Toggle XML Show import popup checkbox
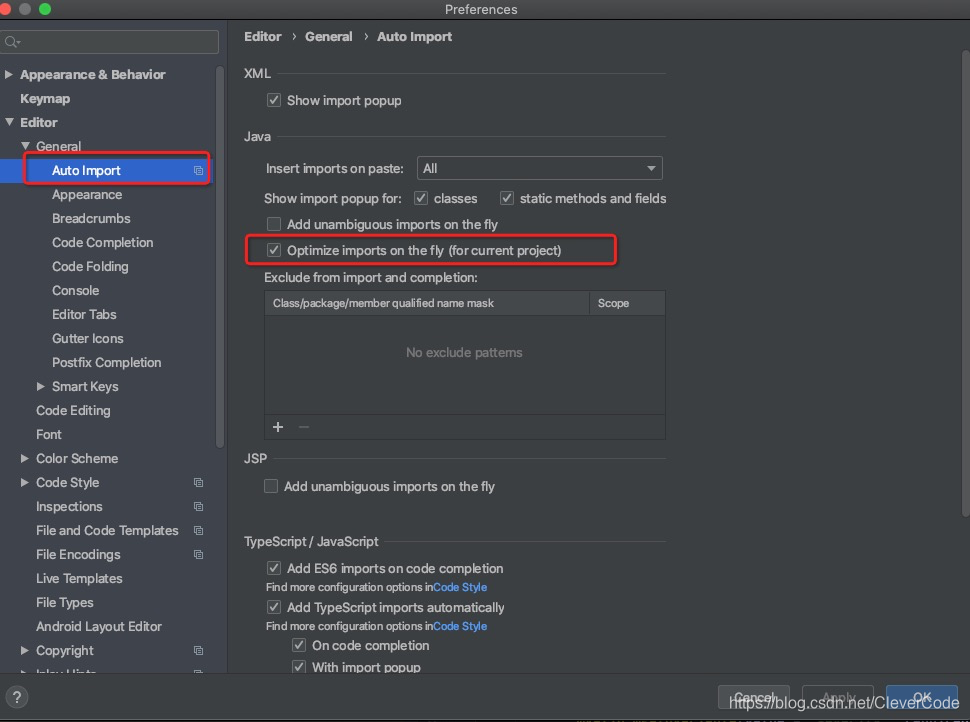Image resolution: width=970 pixels, height=722 pixels. [273, 100]
